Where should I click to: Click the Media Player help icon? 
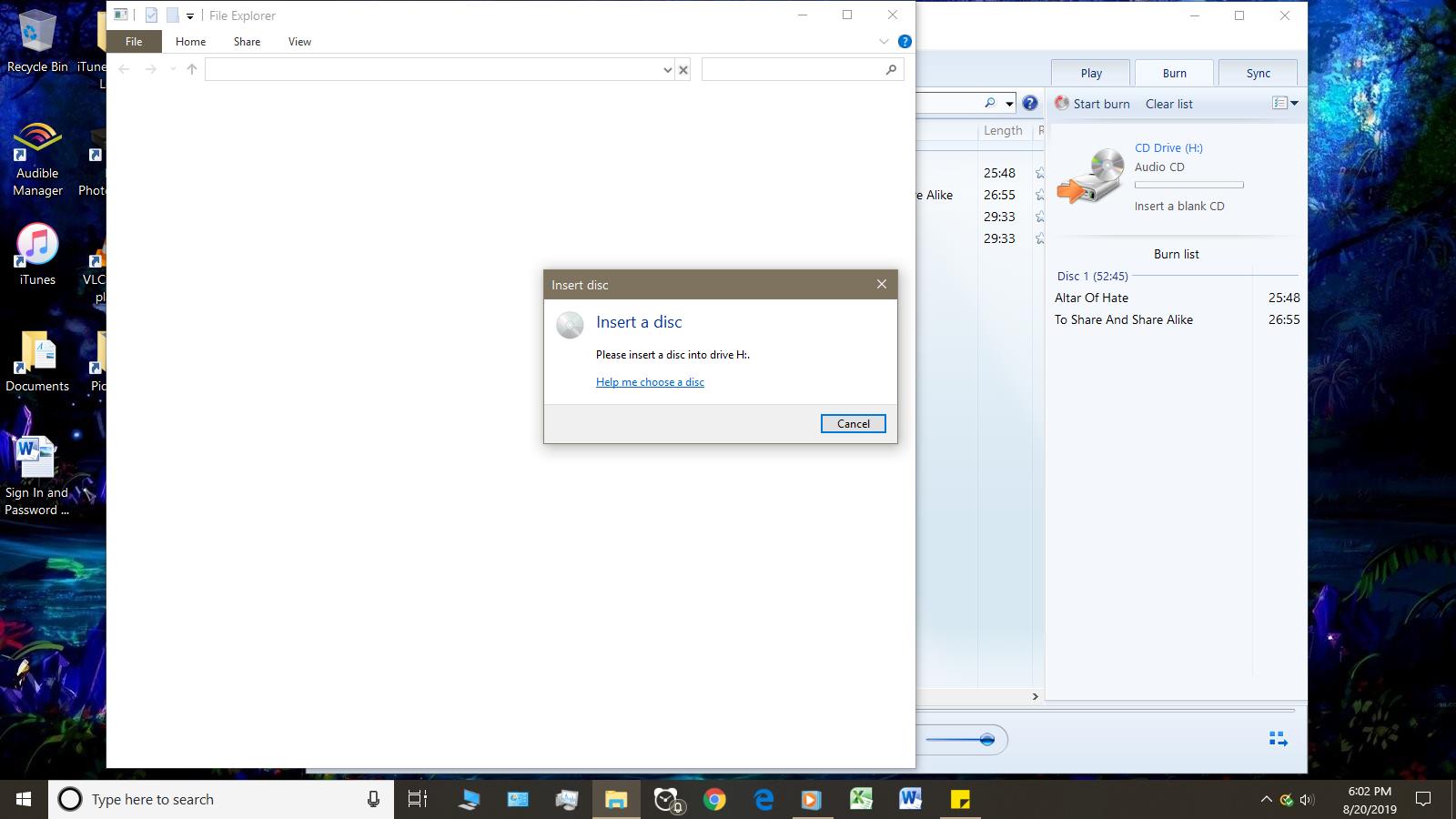click(1029, 103)
